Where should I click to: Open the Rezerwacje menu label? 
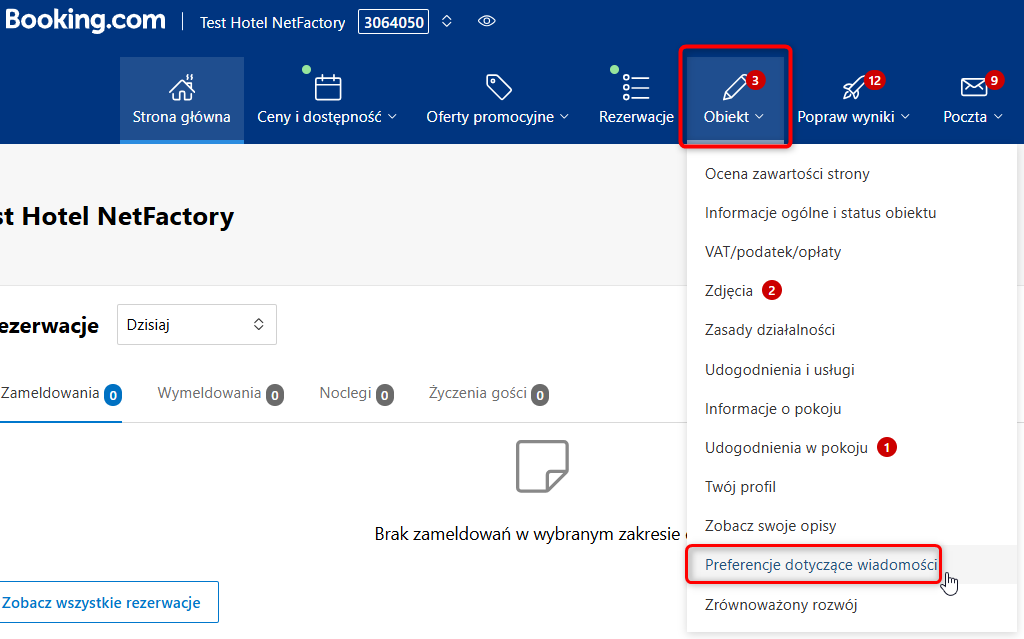636,117
